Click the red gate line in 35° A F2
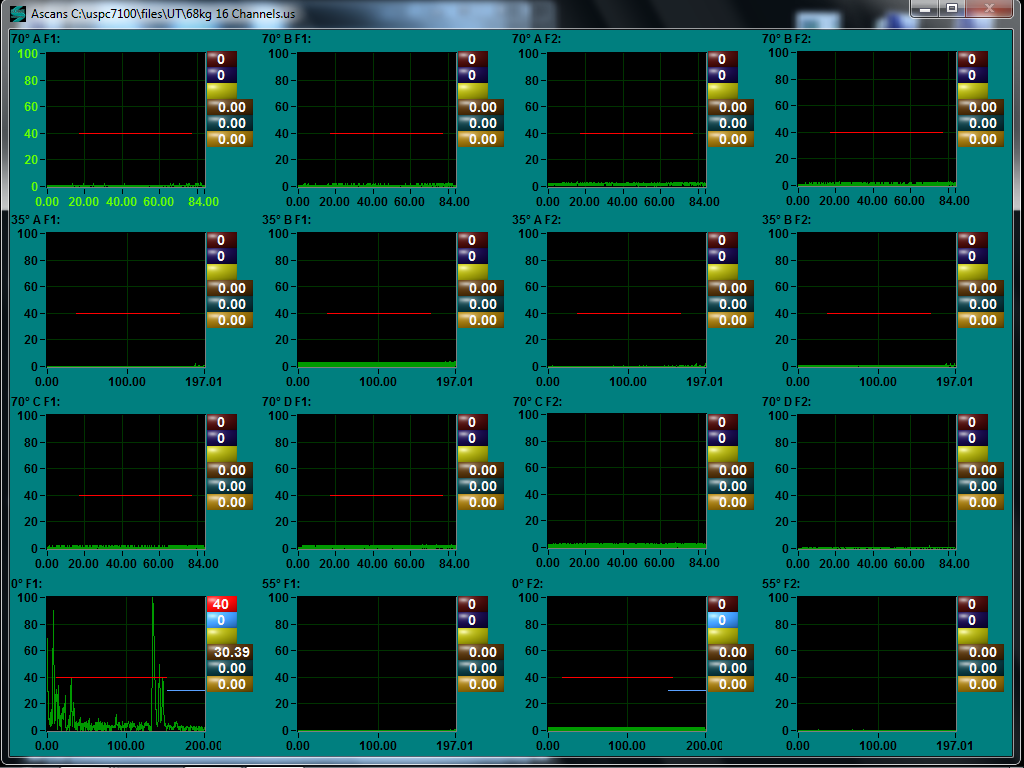Screen dimensions: 1024x768 click(629, 313)
